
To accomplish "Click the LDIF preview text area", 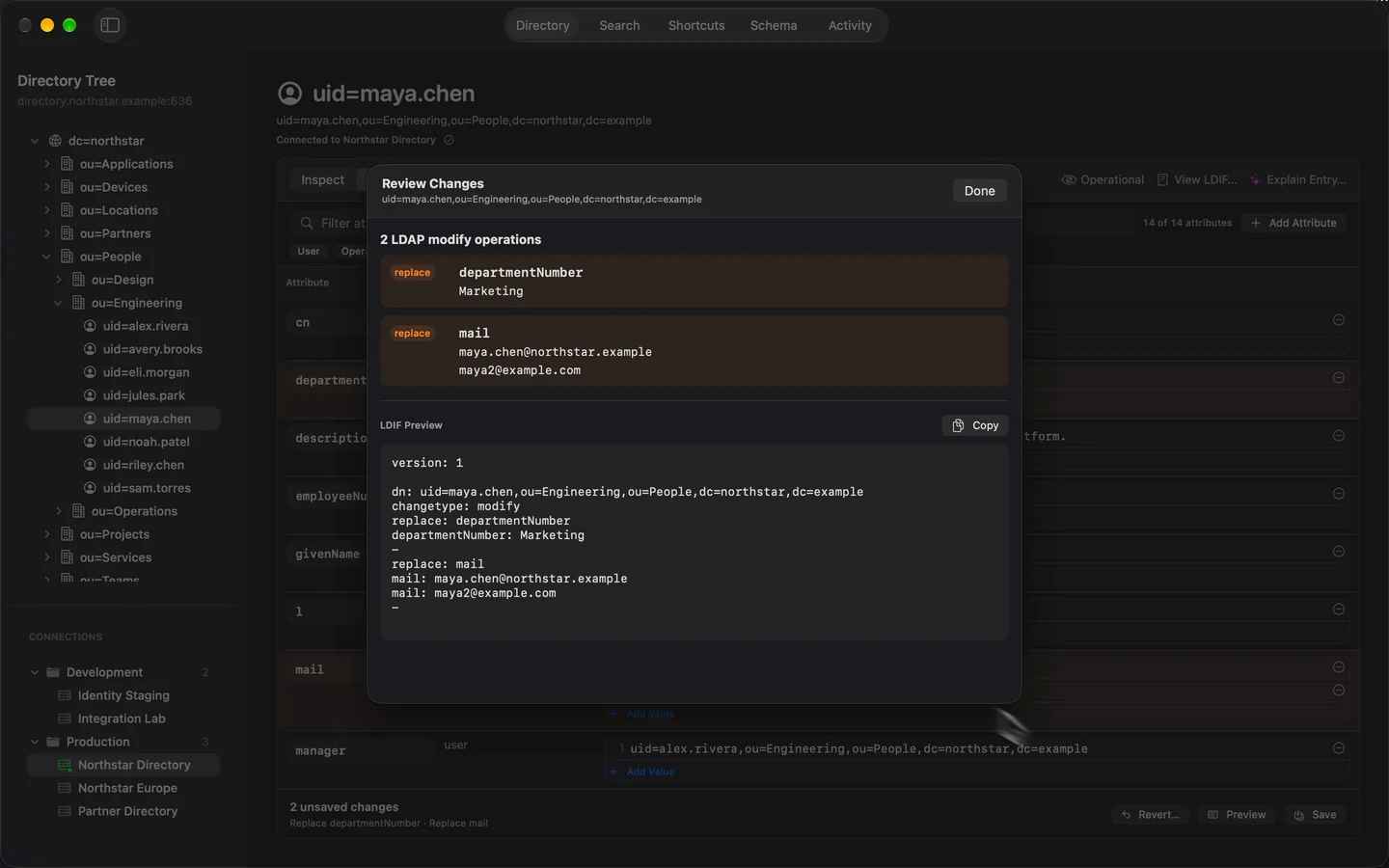I will point(694,542).
